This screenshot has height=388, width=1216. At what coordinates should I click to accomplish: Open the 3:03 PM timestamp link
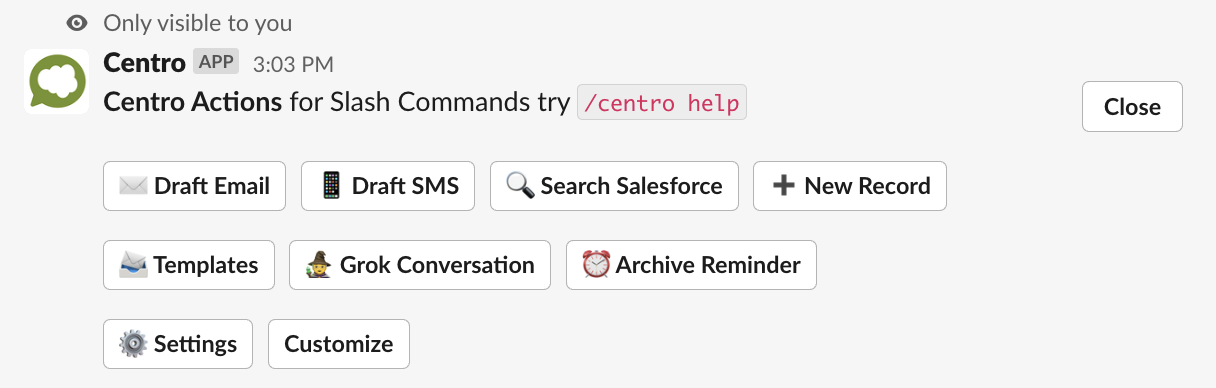pyautogui.click(x=293, y=64)
